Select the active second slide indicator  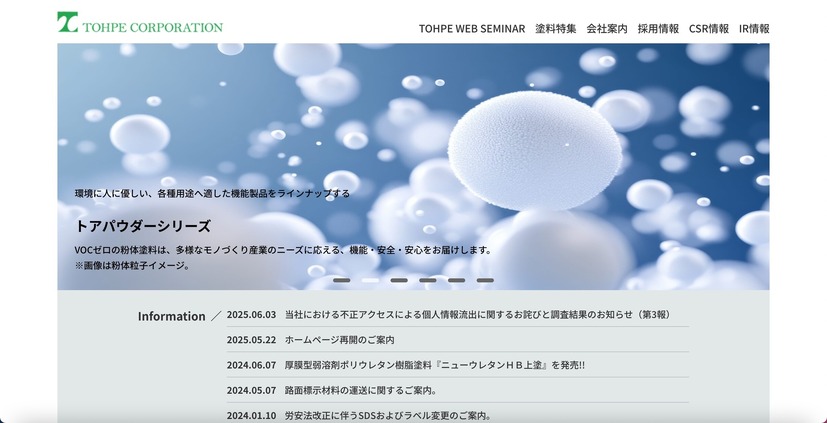point(370,280)
